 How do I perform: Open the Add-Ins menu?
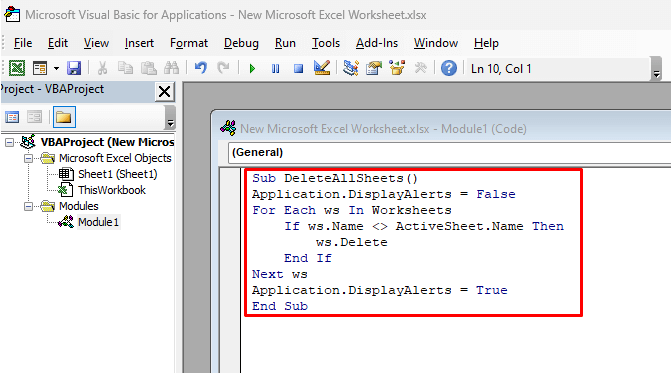377,43
